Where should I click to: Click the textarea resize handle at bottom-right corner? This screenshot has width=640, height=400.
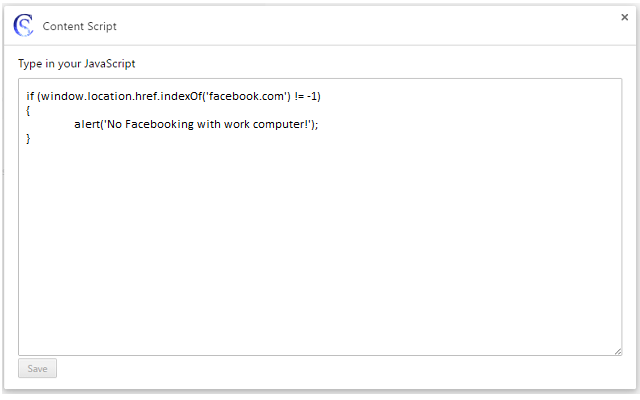[617, 350]
